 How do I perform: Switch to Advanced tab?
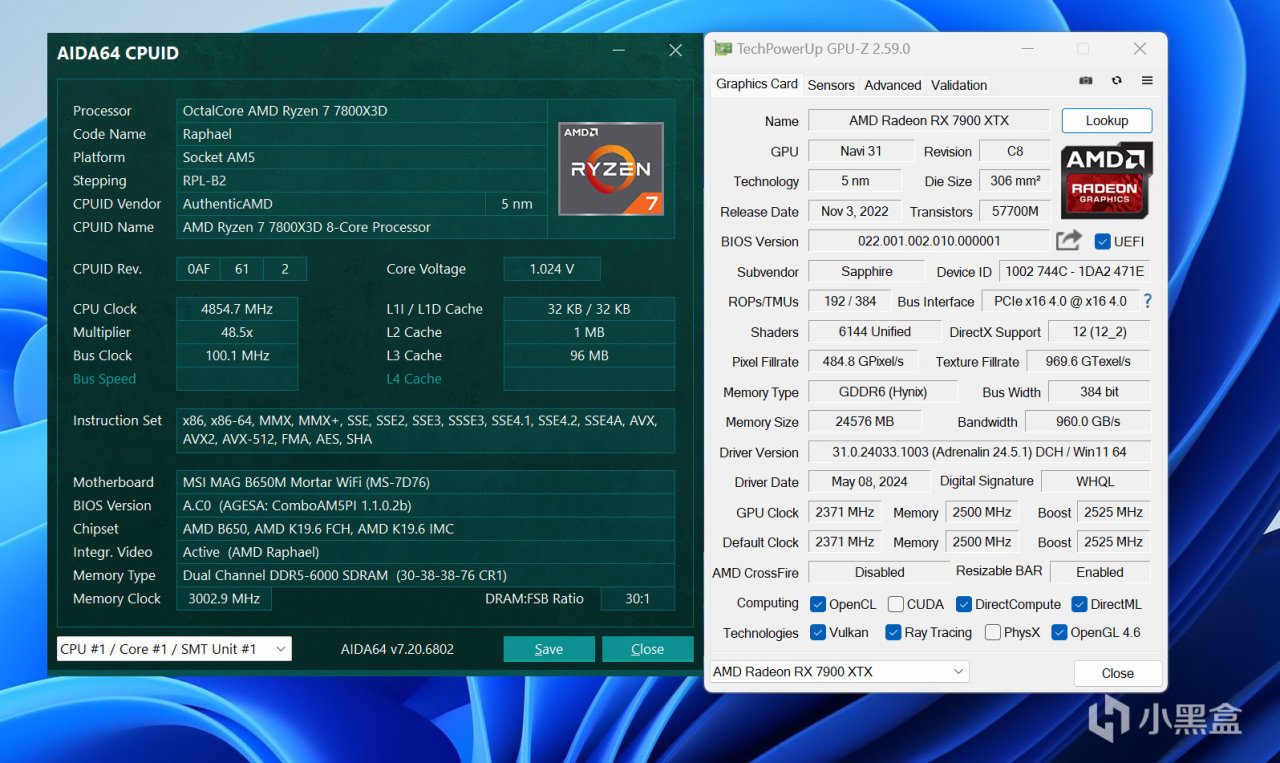tap(893, 85)
